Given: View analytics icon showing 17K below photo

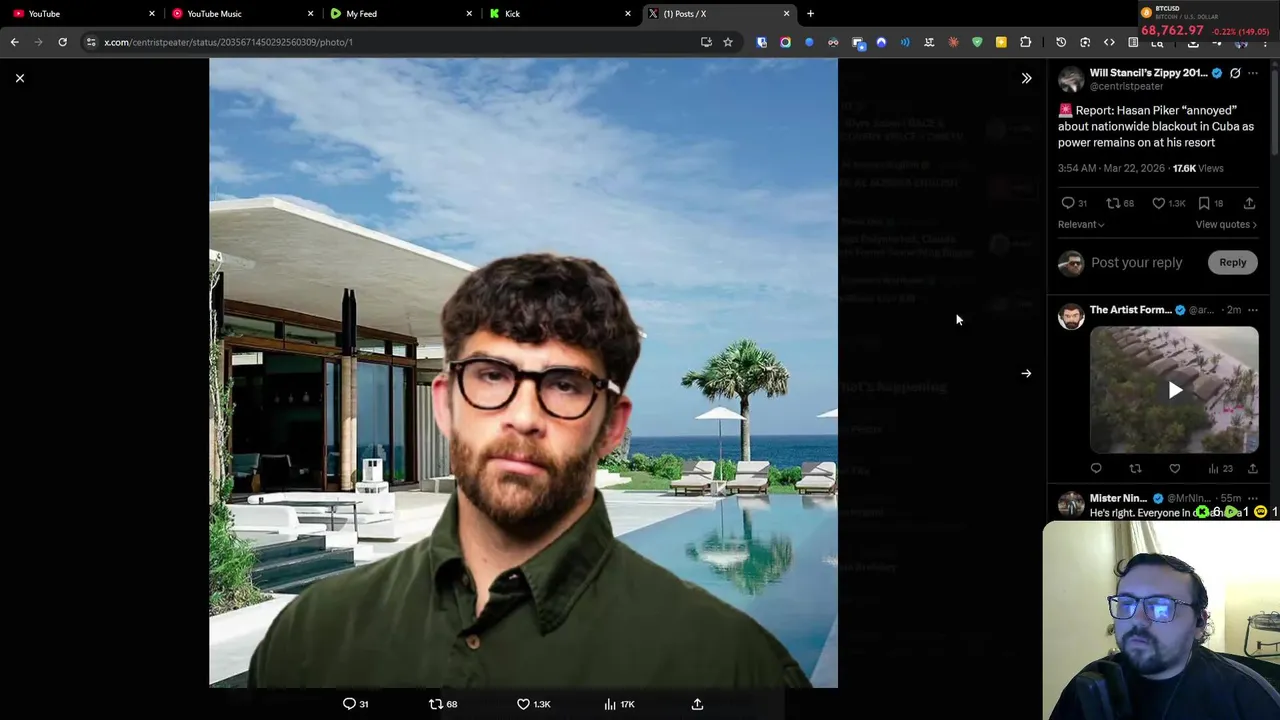Looking at the screenshot, I should [x=619, y=704].
